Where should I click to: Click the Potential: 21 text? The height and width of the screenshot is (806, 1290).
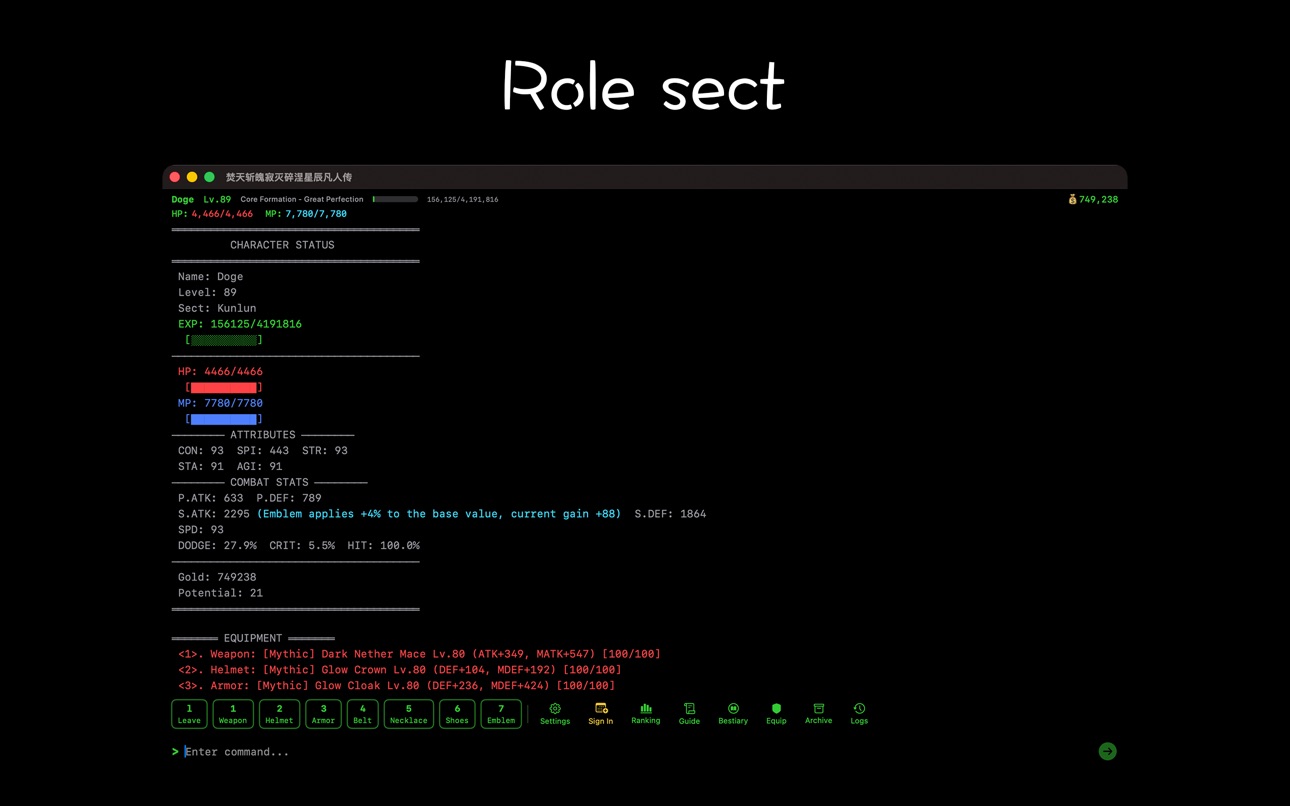pos(220,593)
